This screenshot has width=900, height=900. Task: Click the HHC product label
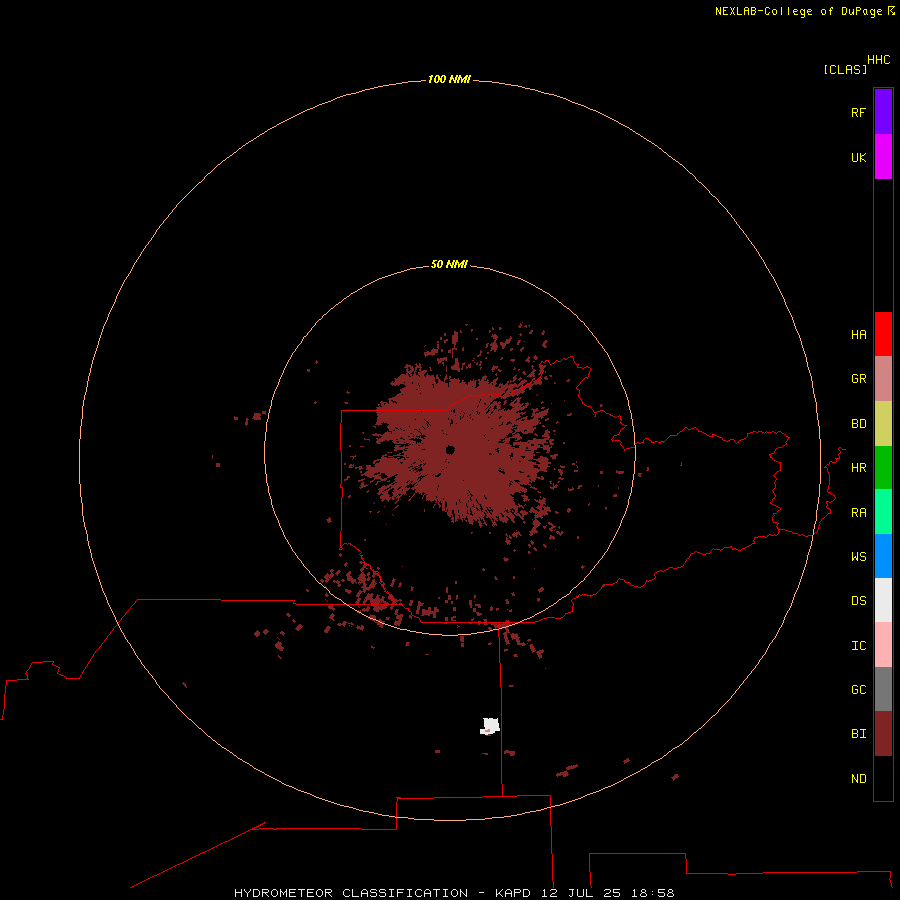878,60
